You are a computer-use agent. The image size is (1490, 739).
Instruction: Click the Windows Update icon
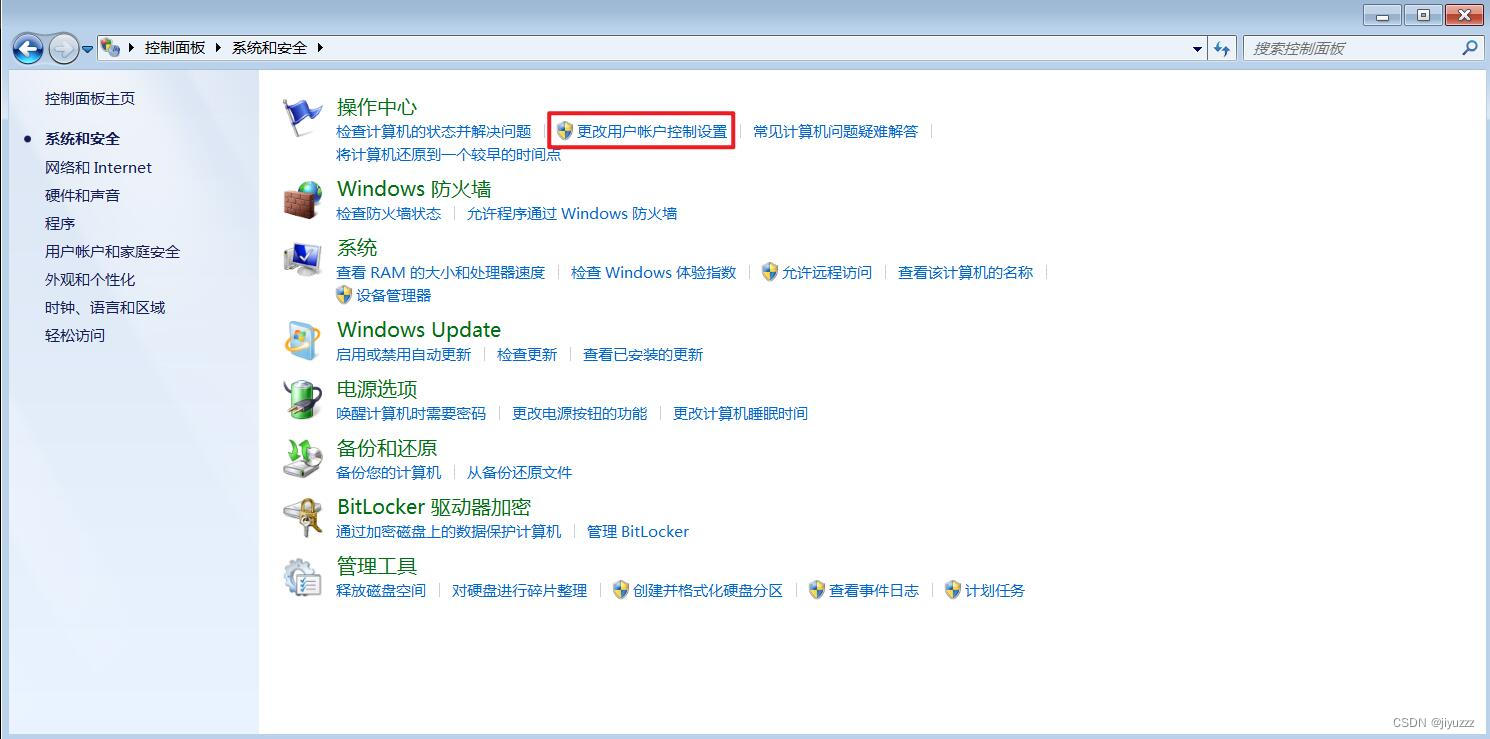pos(302,341)
